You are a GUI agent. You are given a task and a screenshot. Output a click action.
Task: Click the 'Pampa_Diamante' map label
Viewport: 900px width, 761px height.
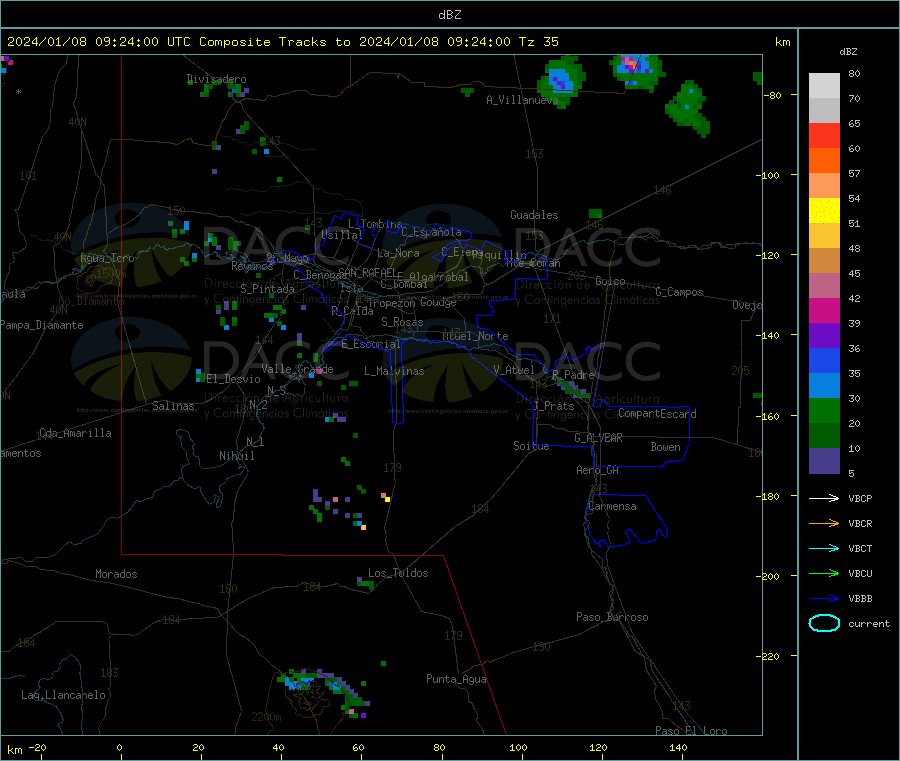[x=41, y=325]
